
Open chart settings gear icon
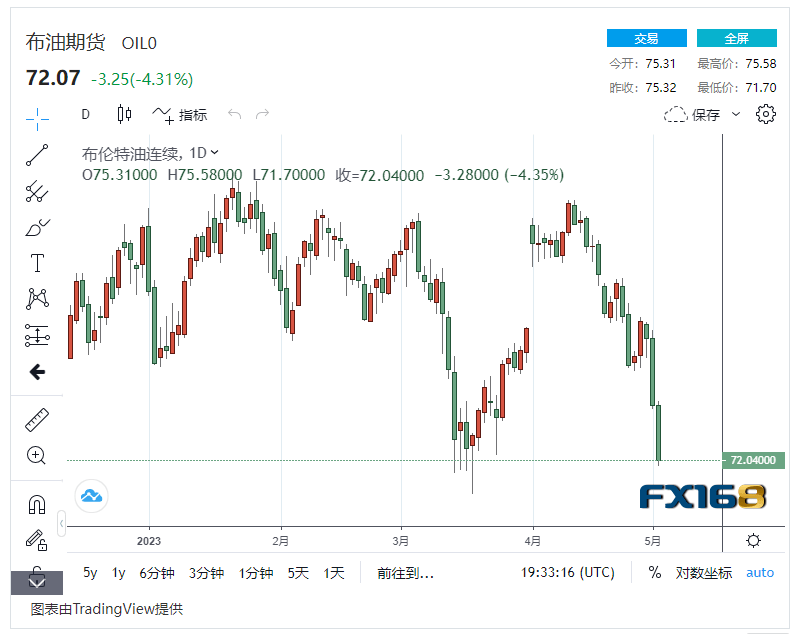pos(766,114)
